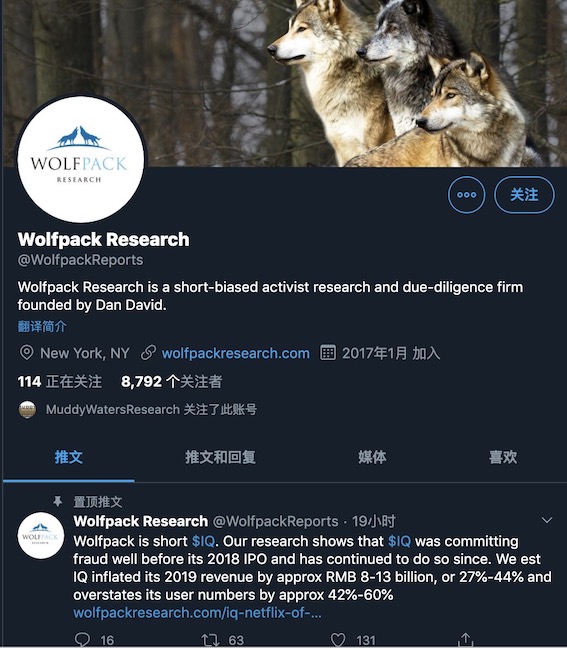Viewport: 567px width, 650px height.
Task: Like the pinned tweet with heart icon
Action: click(338, 640)
